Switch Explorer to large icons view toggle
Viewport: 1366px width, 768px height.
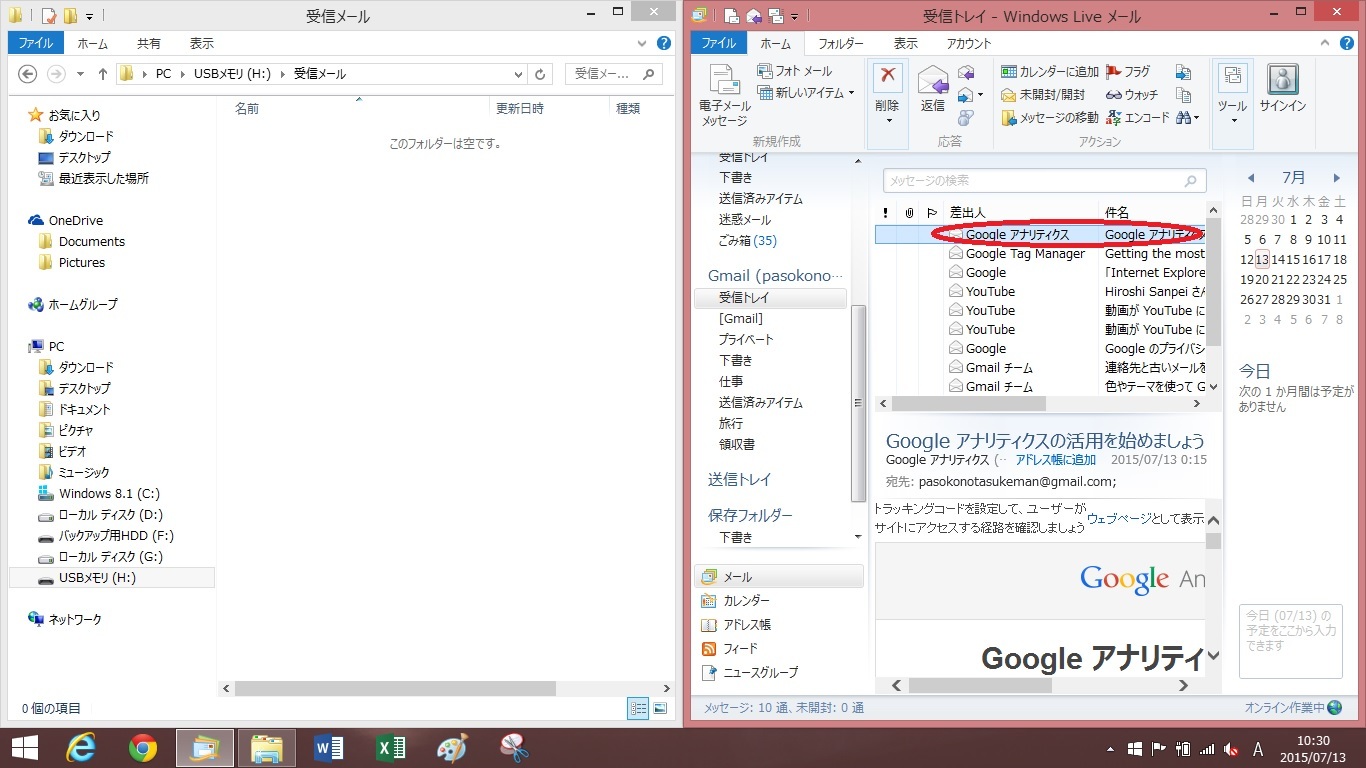coord(659,708)
